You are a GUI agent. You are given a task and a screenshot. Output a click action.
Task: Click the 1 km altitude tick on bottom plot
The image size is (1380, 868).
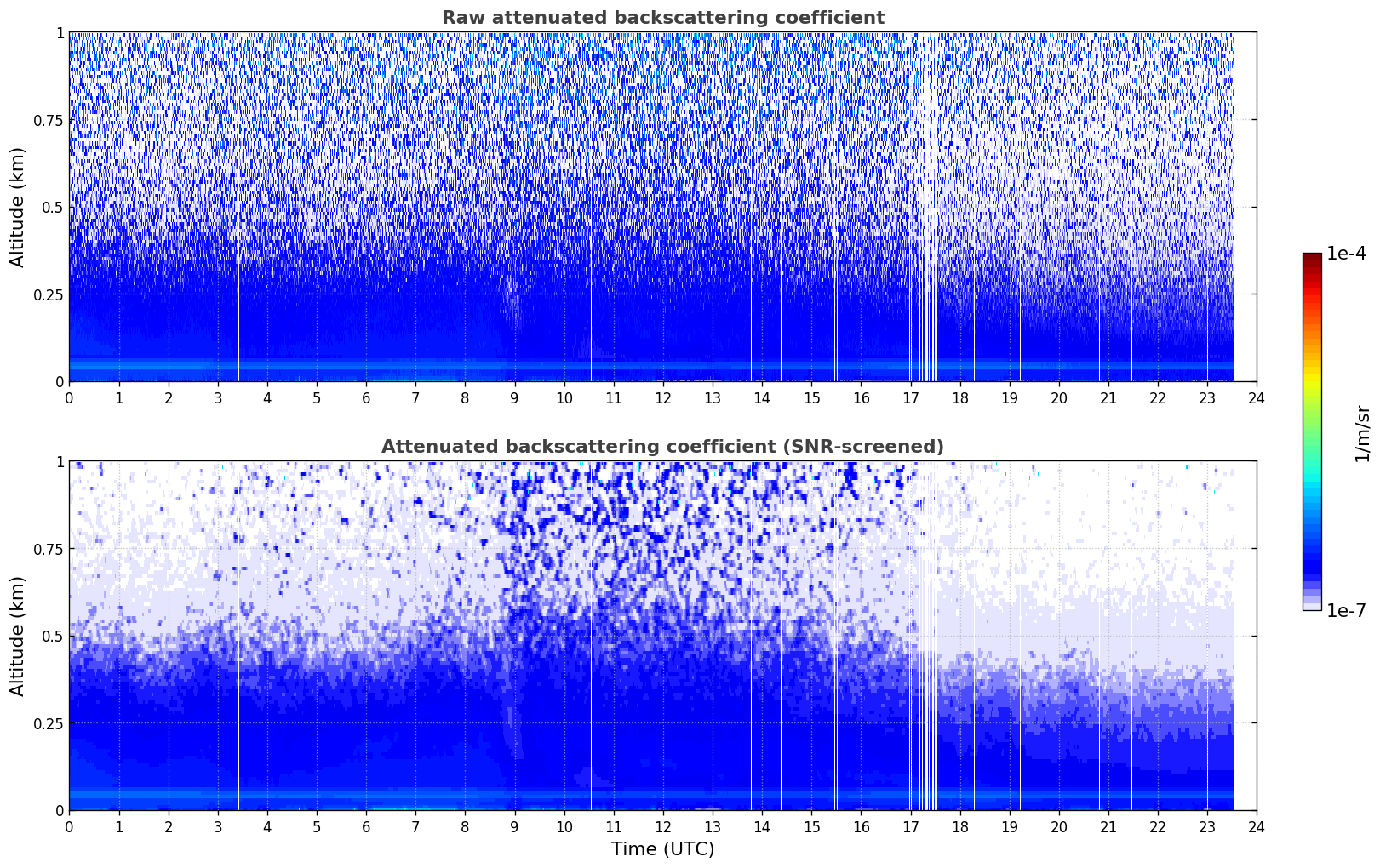click(59, 461)
